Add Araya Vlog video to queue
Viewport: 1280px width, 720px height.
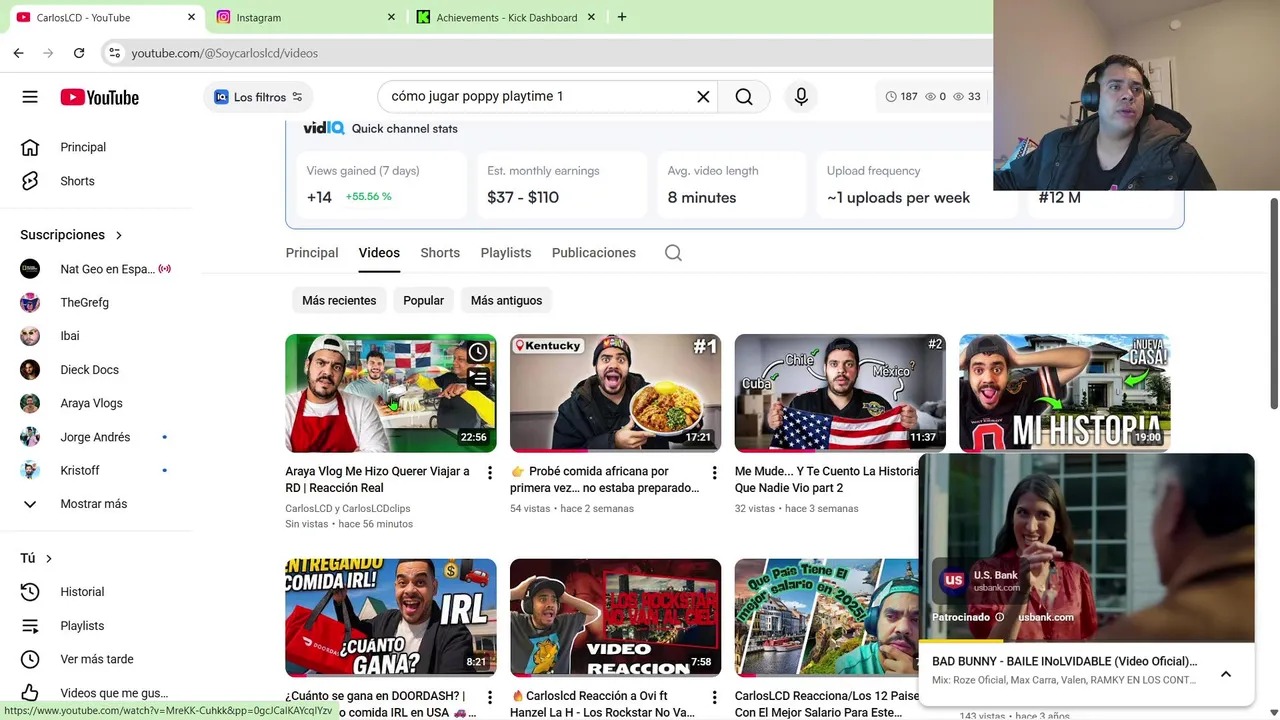[x=478, y=379]
